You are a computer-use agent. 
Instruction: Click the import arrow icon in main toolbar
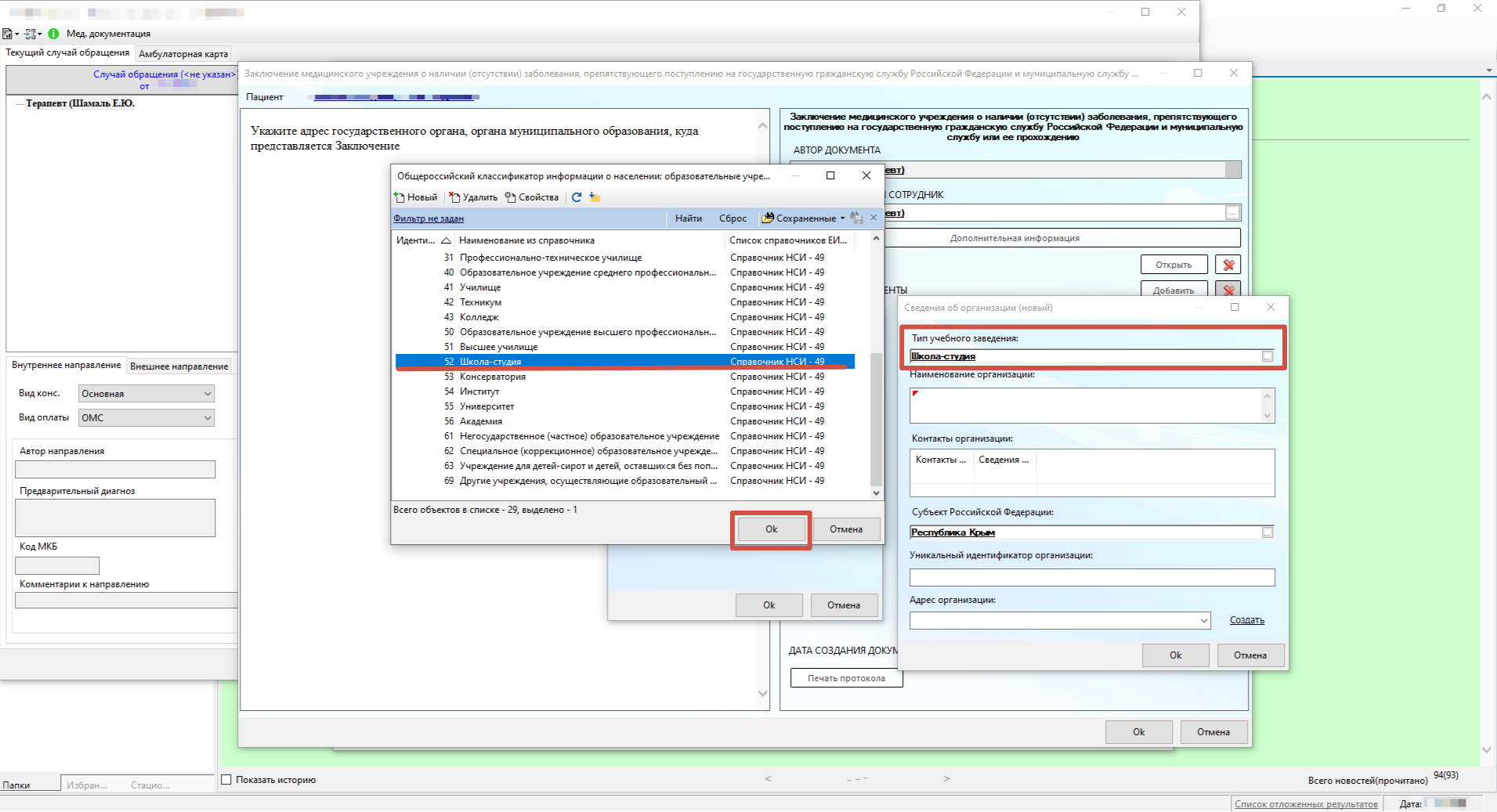tap(32, 34)
